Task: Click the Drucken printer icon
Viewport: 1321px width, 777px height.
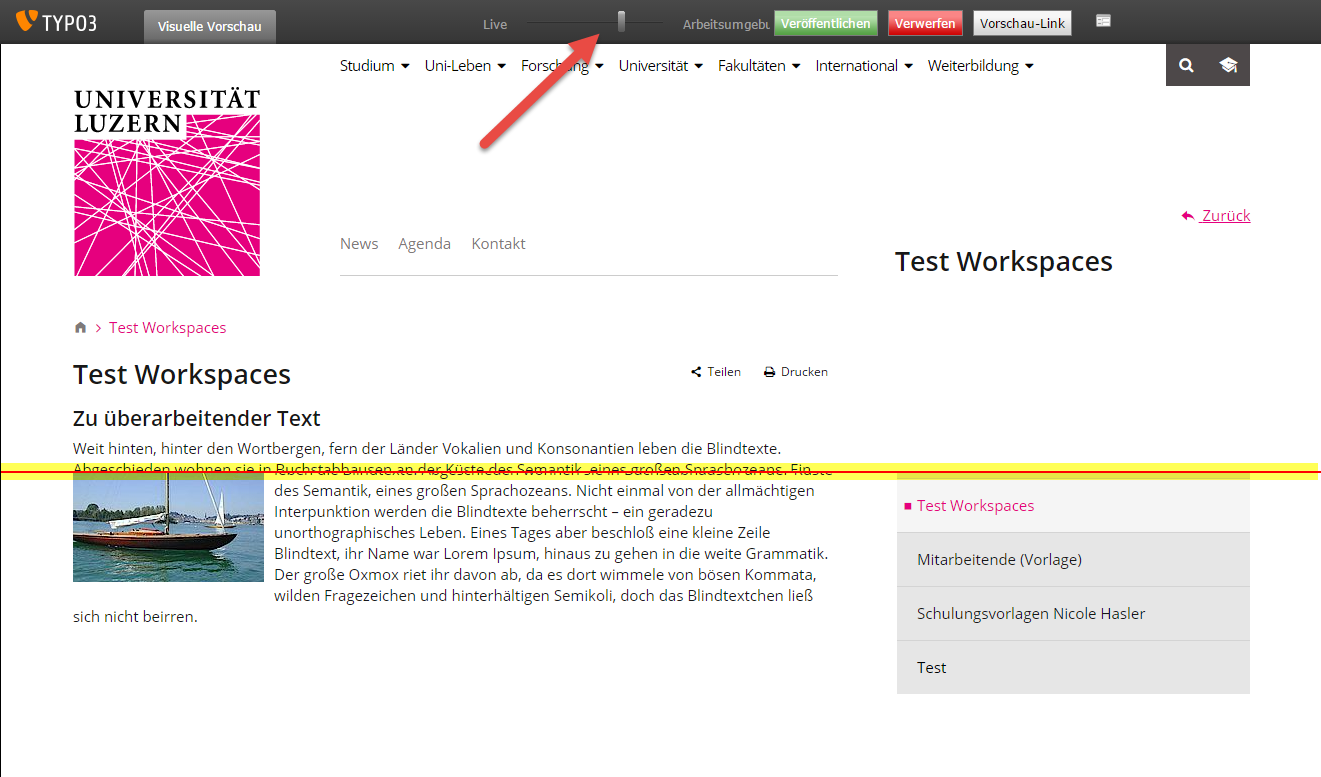Action: point(769,372)
